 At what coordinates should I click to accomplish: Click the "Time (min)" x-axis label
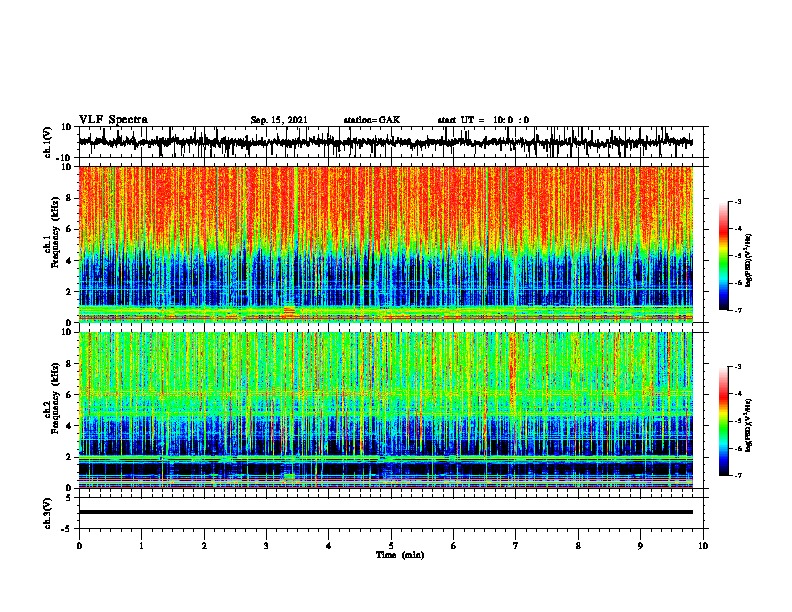coord(400,555)
